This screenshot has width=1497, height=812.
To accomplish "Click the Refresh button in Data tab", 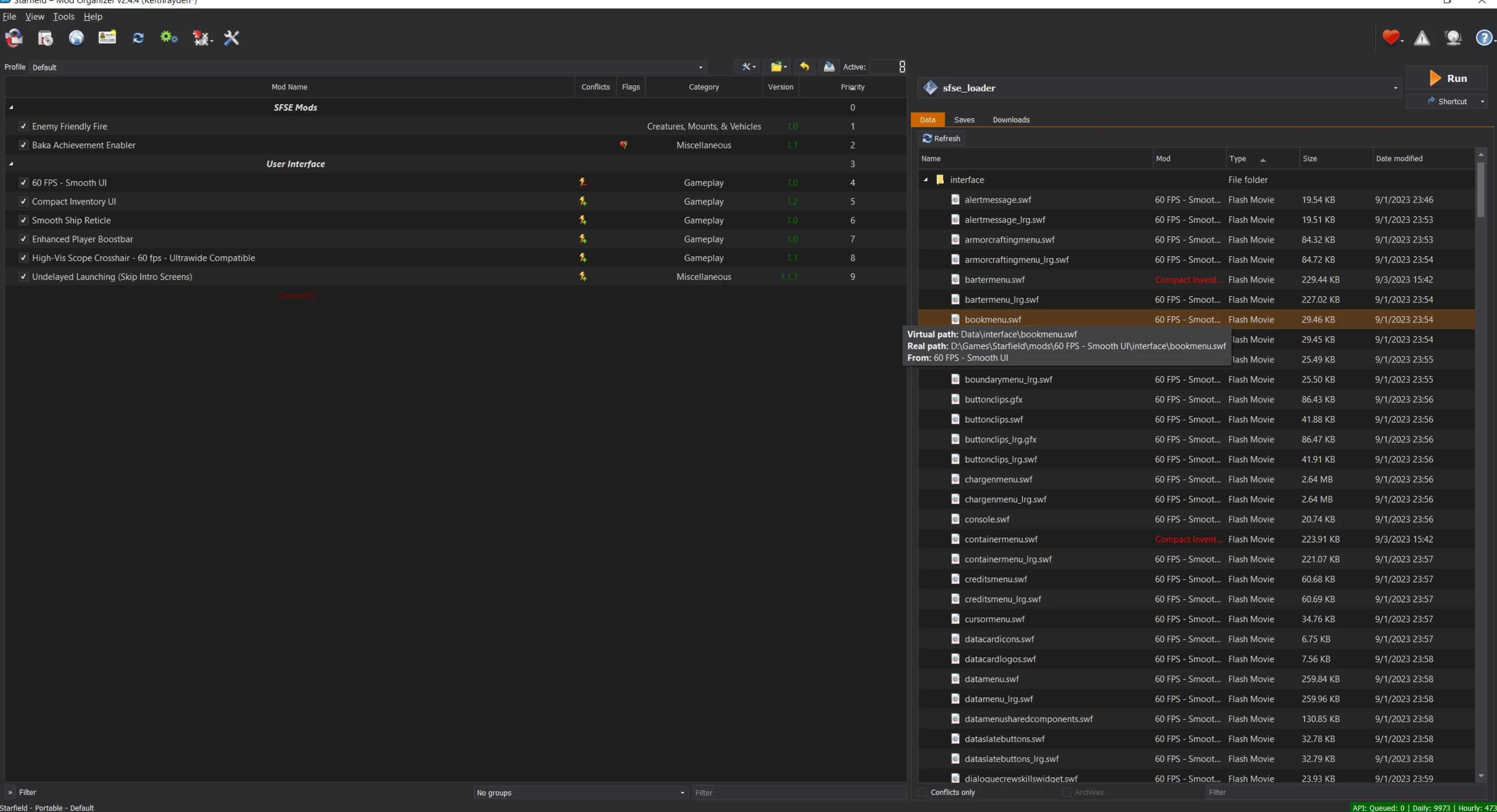I will click(x=941, y=138).
